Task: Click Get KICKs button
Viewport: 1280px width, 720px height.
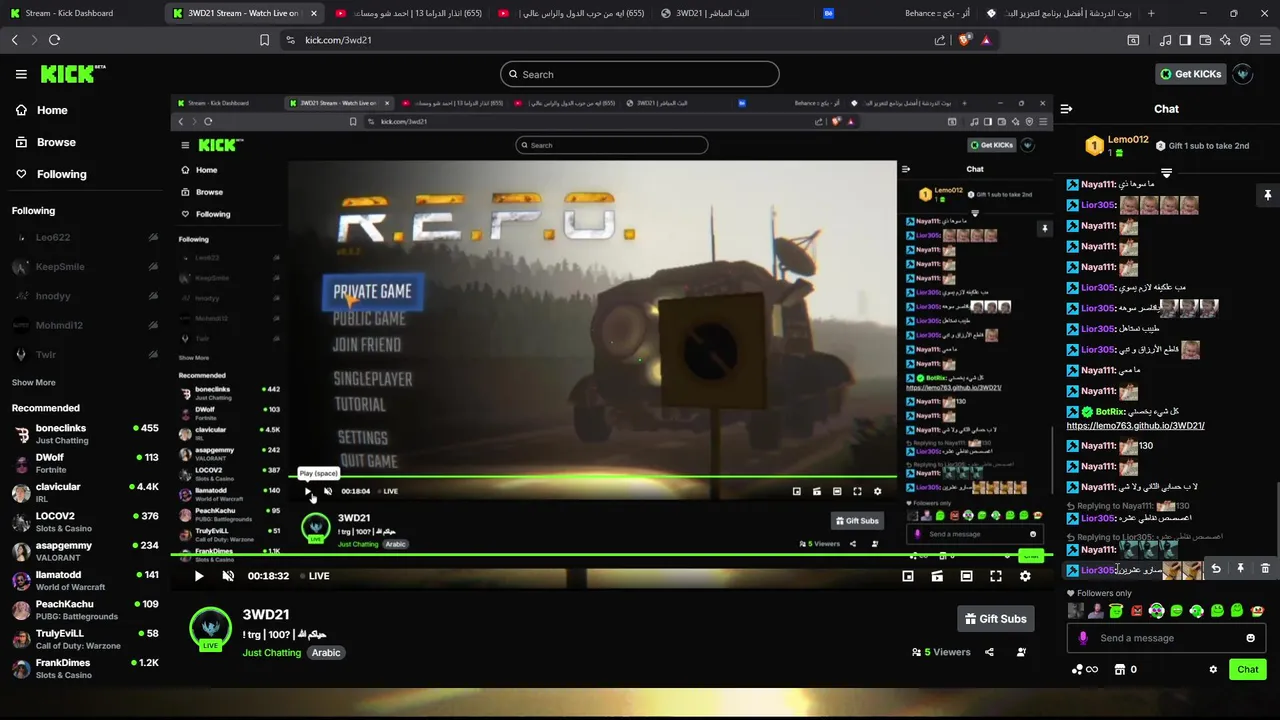Action: click(1190, 74)
